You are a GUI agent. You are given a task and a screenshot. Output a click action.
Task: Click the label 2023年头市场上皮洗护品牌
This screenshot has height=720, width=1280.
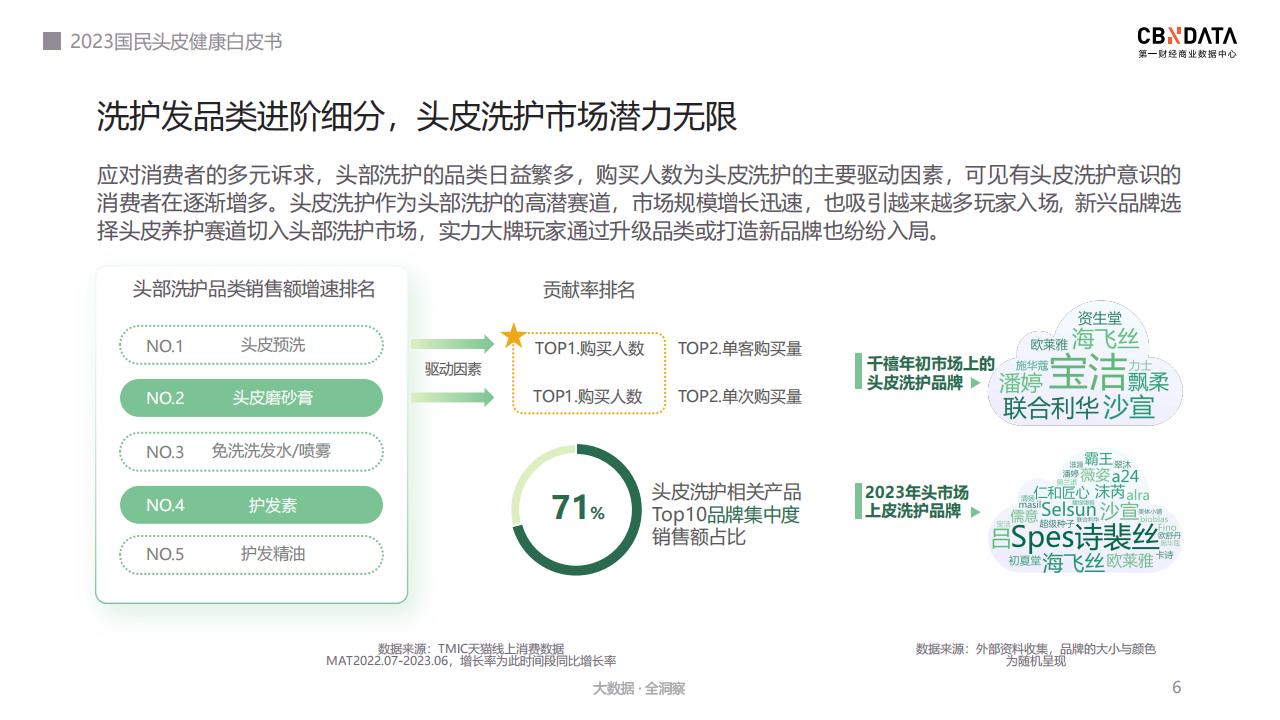pos(916,502)
